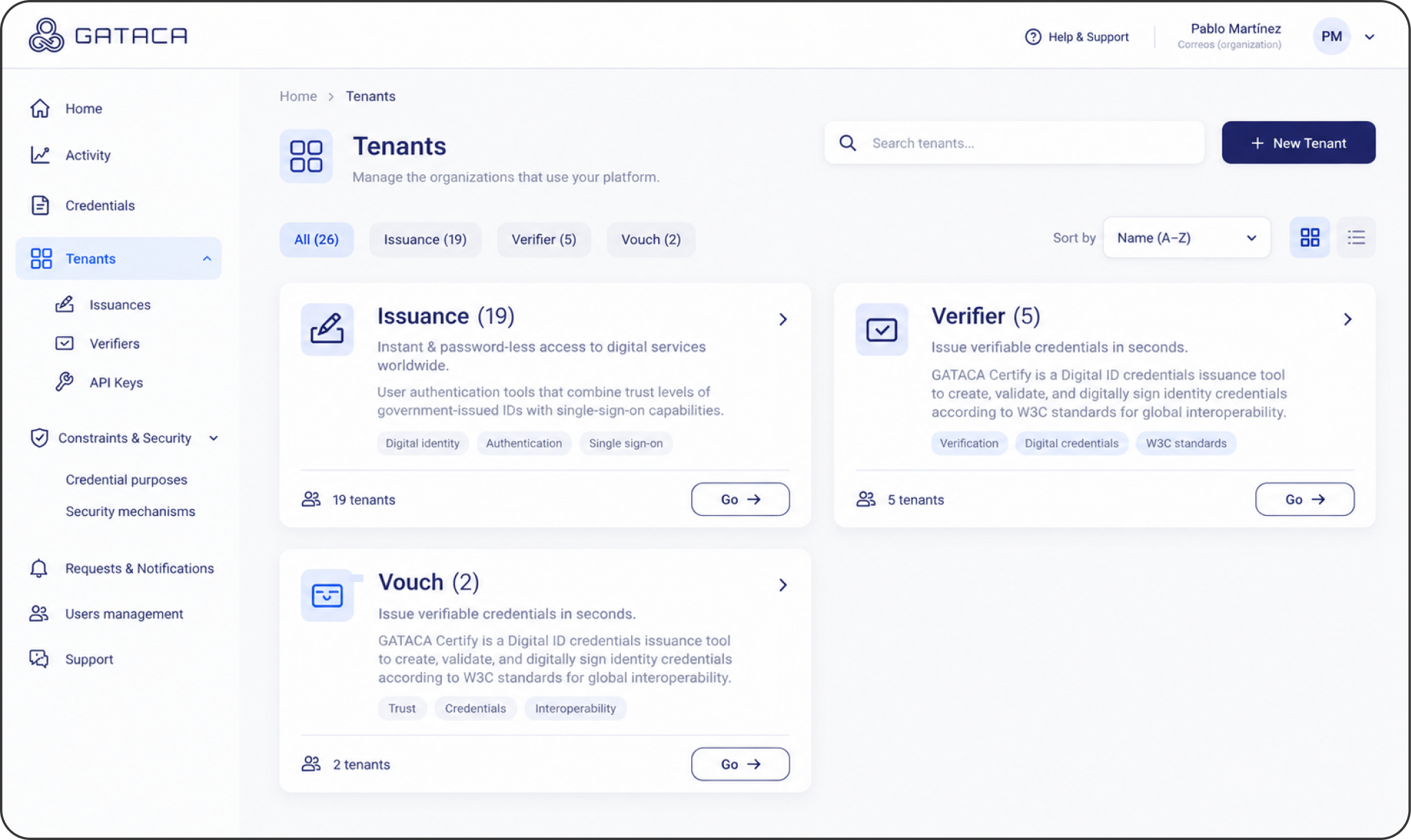
Task: Click the GATACA logo
Action: pyautogui.click(x=108, y=35)
